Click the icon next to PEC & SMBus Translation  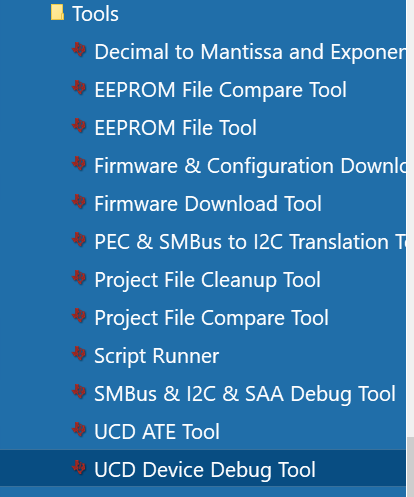[79, 240]
